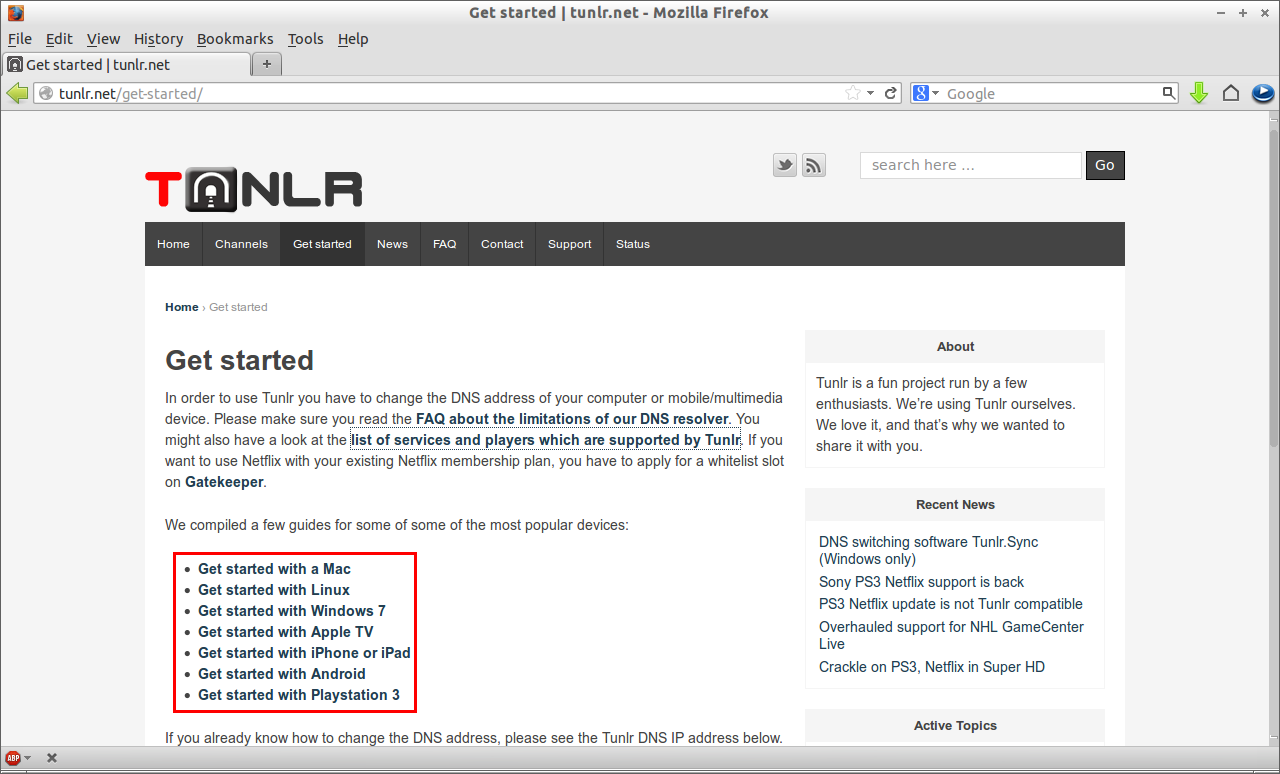The image size is (1280, 774).
Task: Open the Help menu
Action: point(353,39)
